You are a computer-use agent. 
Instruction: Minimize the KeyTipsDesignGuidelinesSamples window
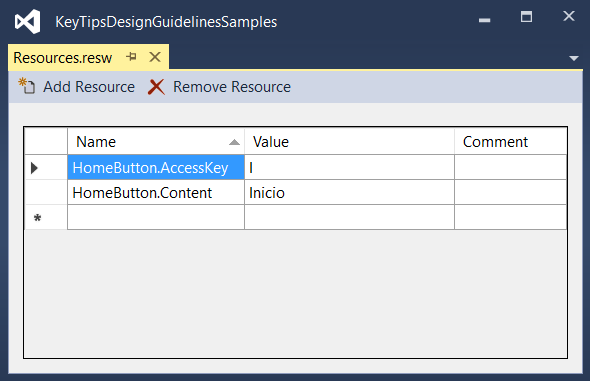[x=484, y=20]
